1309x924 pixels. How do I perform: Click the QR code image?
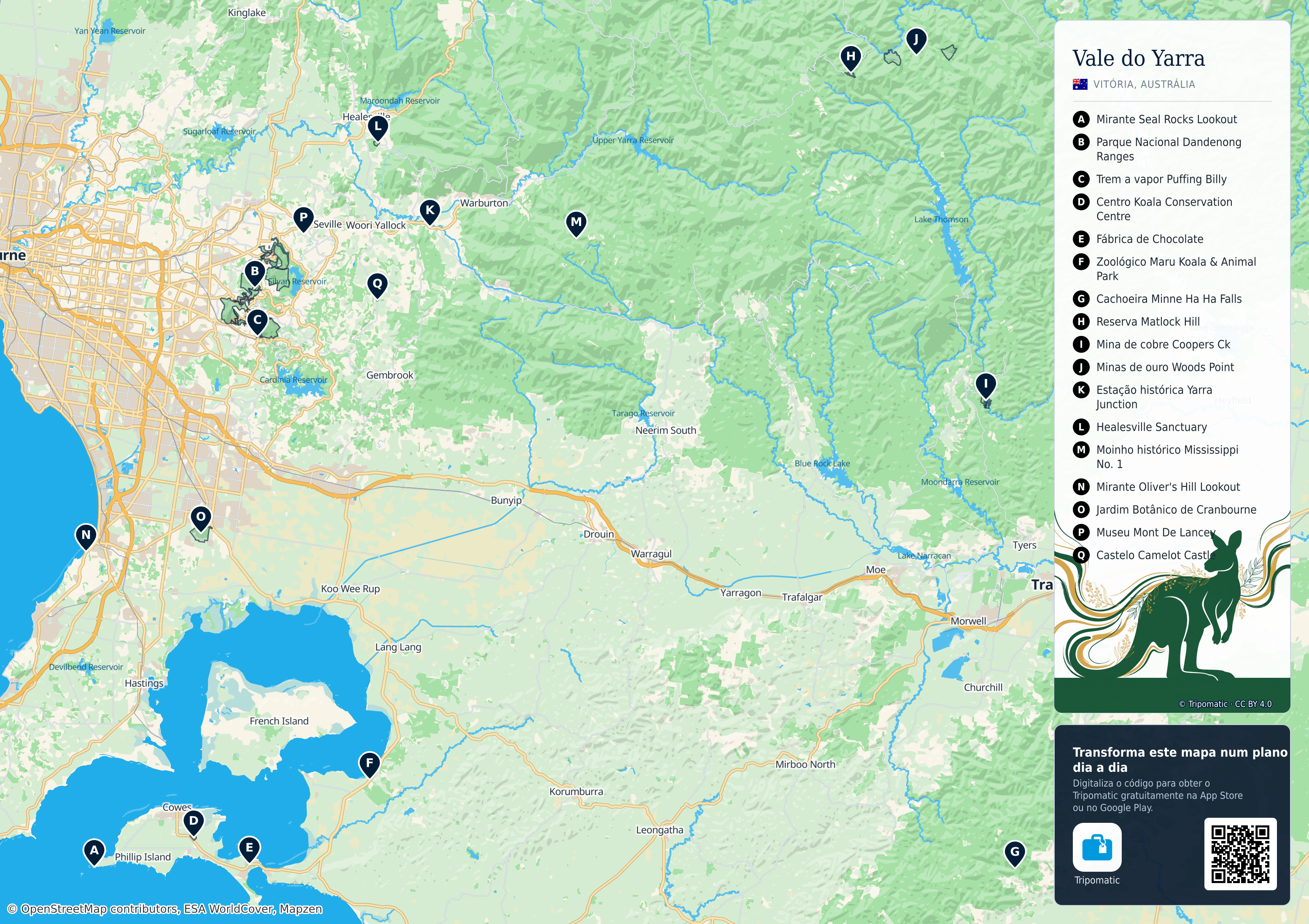click(1240, 854)
